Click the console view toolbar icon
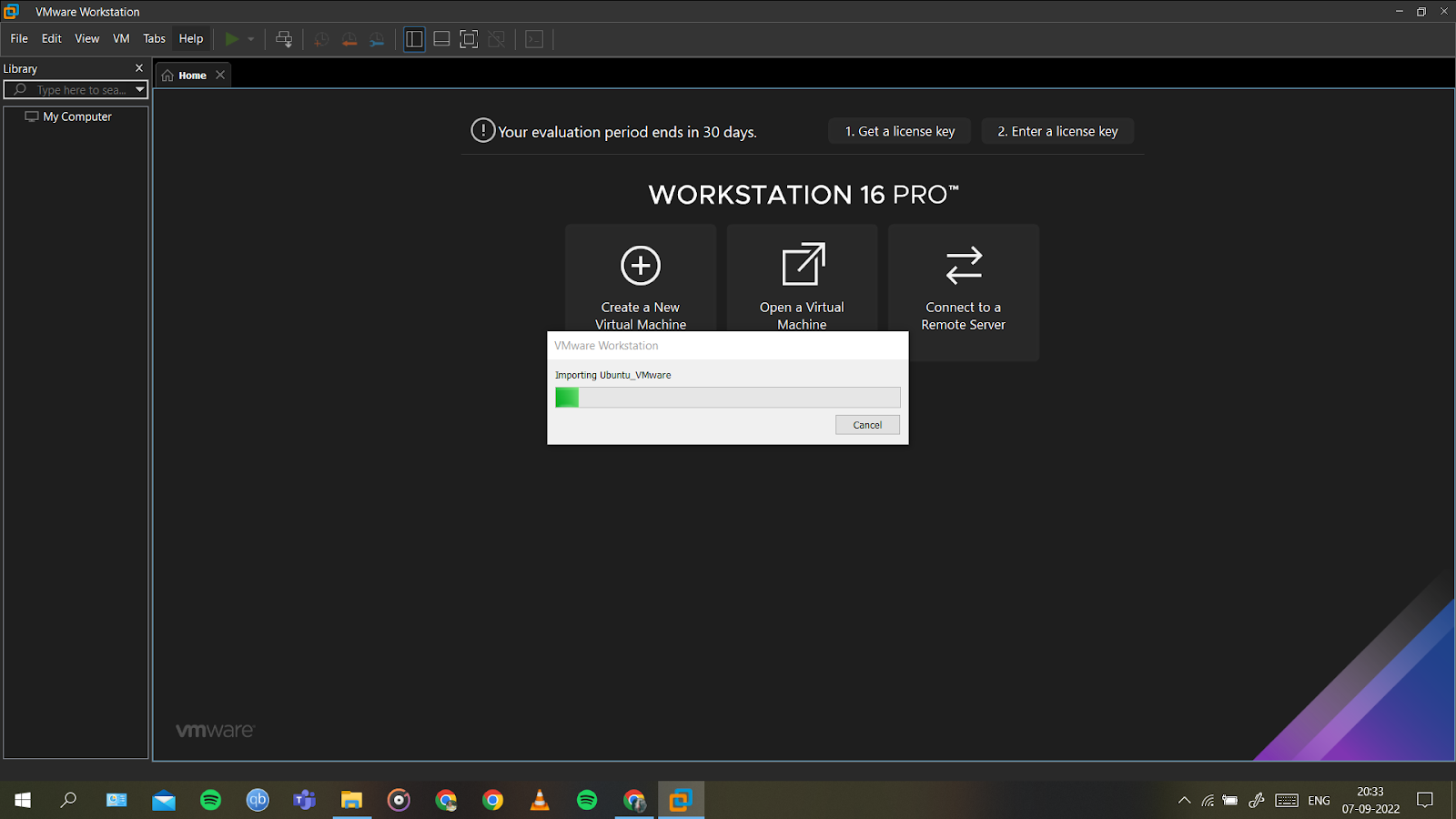The height and width of the screenshot is (819, 1456). click(x=534, y=39)
